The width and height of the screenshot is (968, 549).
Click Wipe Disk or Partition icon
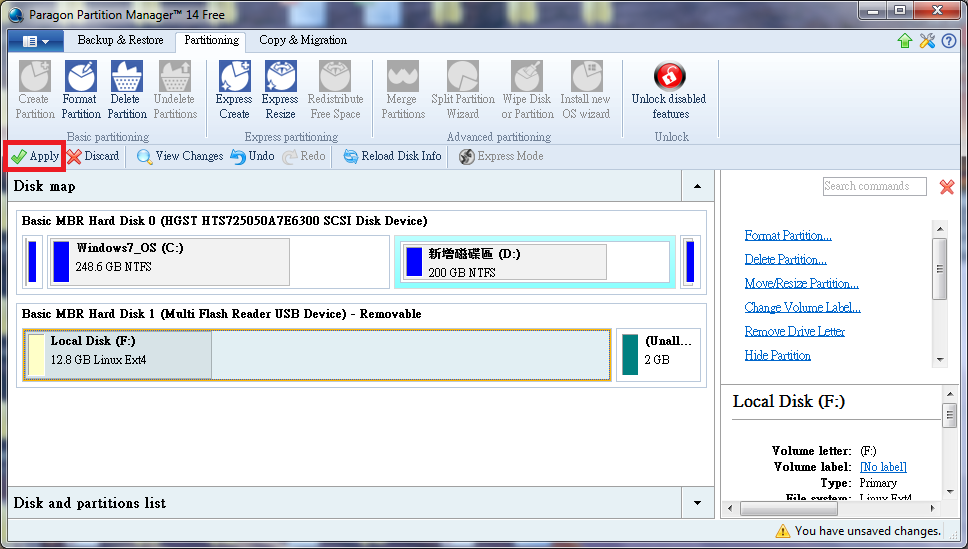pos(527,90)
